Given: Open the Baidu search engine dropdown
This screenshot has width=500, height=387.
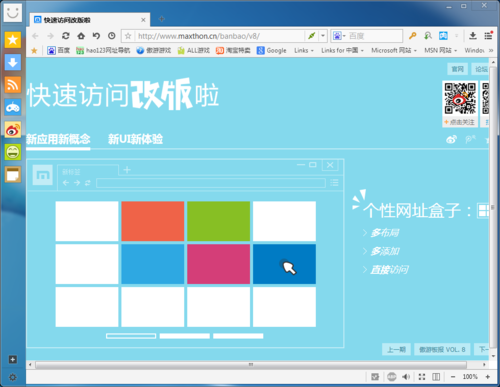Looking at the screenshot, I should coord(339,36).
